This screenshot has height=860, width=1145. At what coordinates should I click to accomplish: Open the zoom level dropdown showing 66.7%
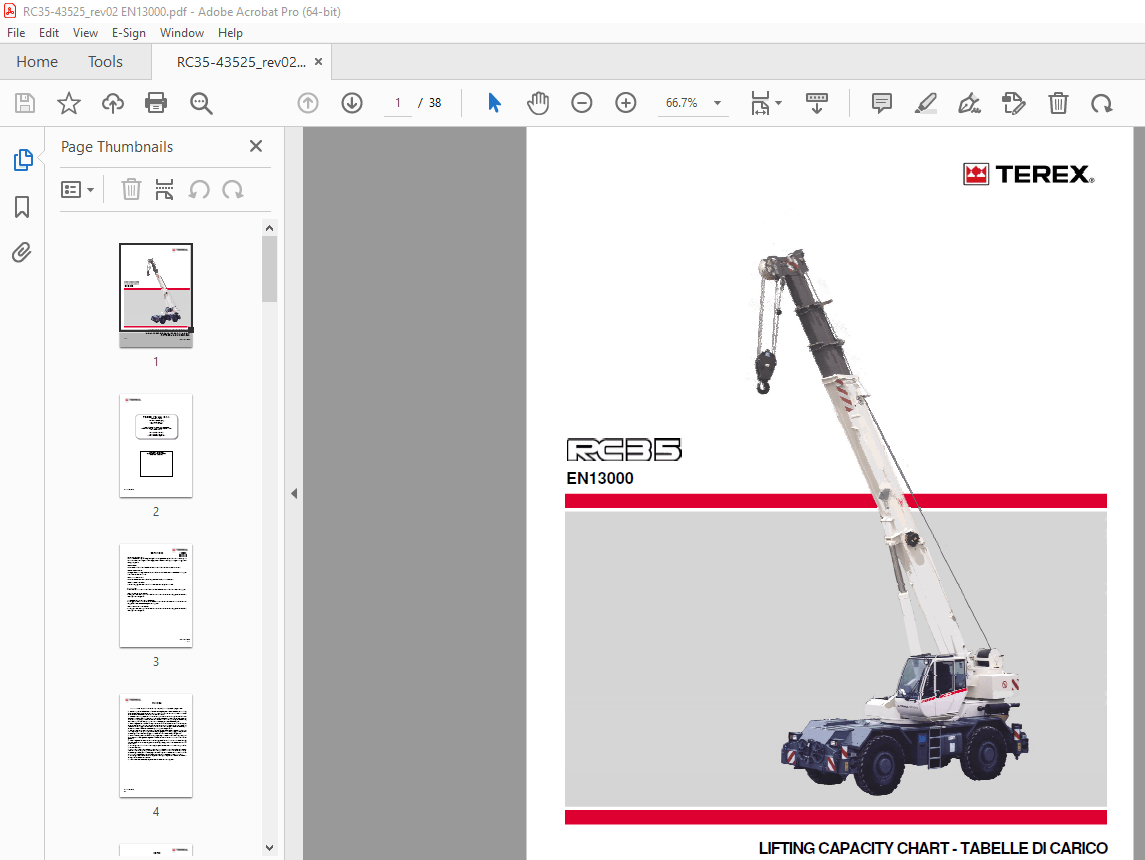click(x=716, y=103)
